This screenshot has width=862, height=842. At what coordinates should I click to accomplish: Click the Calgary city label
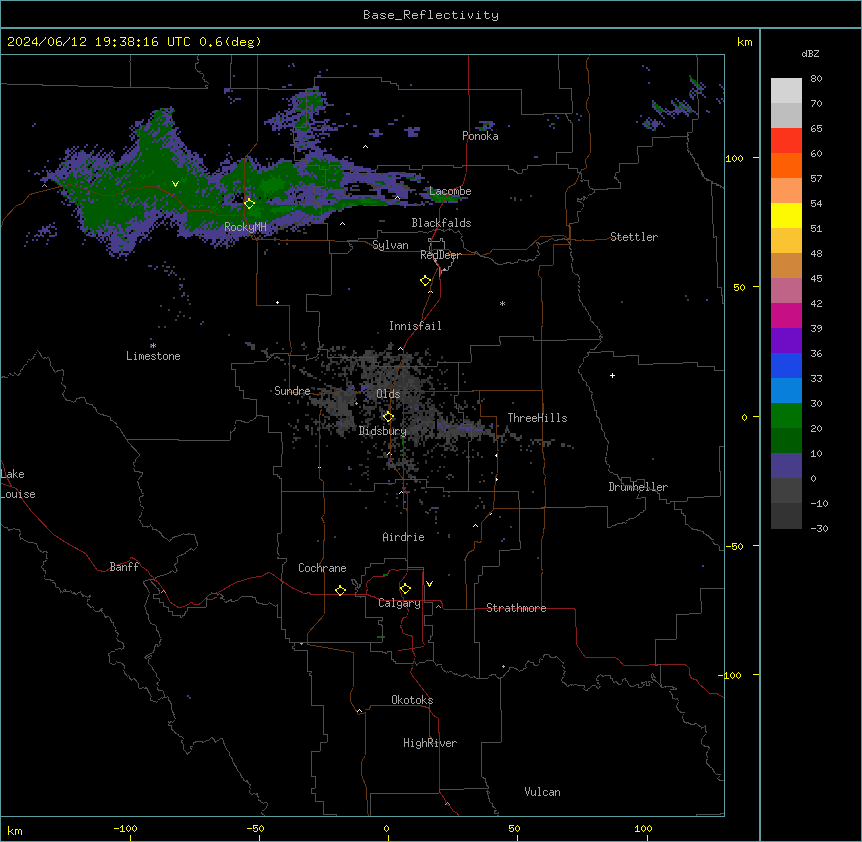click(399, 603)
